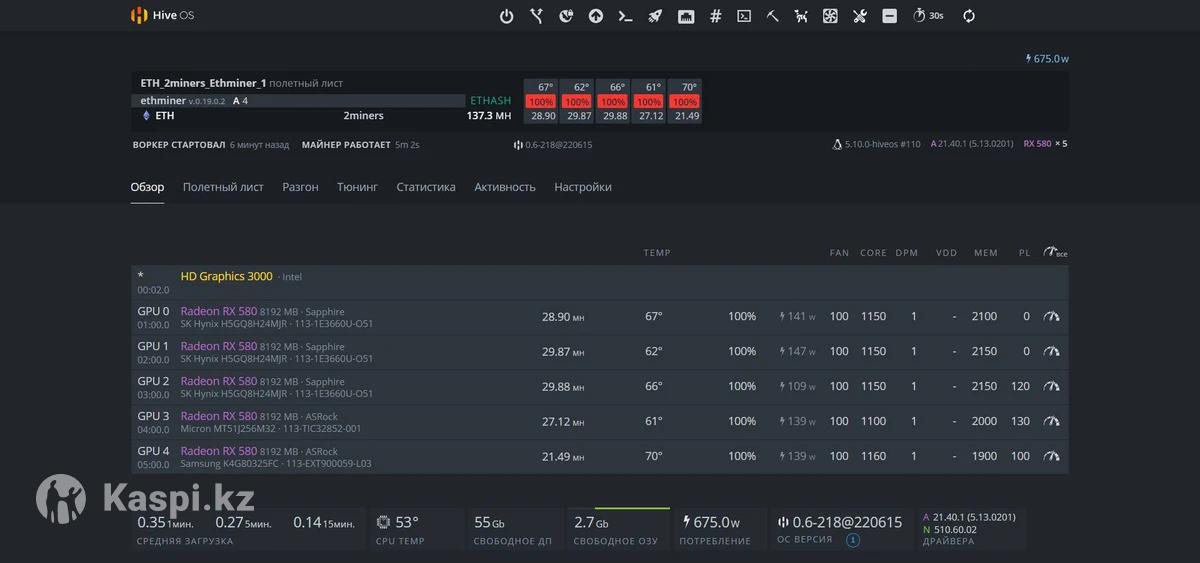Screen dimensions: 1200x563
Task: Switch to the Тюнинг tab
Action: pyautogui.click(x=357, y=187)
